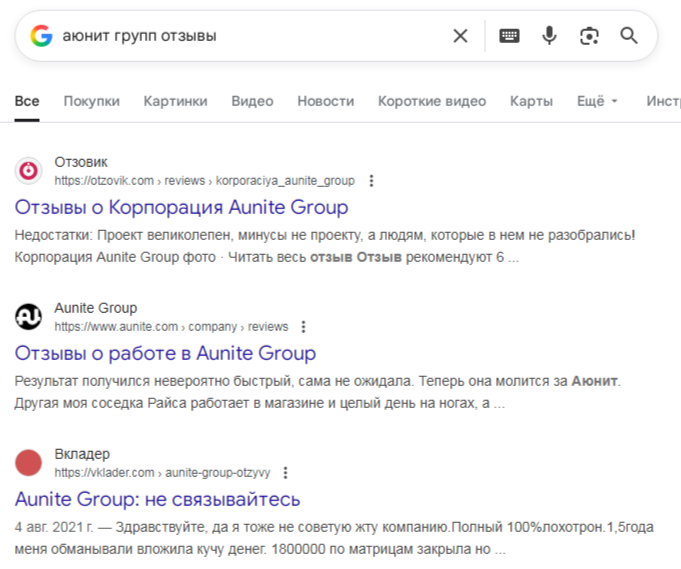Image resolution: width=681 pixels, height=569 pixels.
Task: Select the Короткие видео tab
Action: pos(431,101)
